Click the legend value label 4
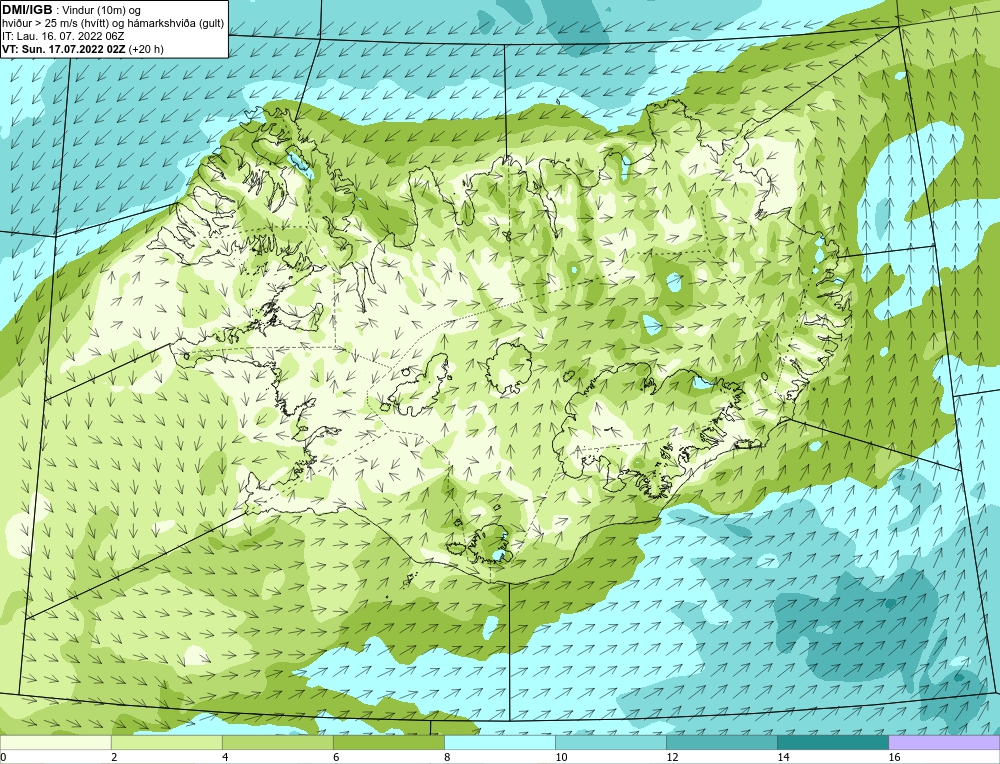 point(224,757)
